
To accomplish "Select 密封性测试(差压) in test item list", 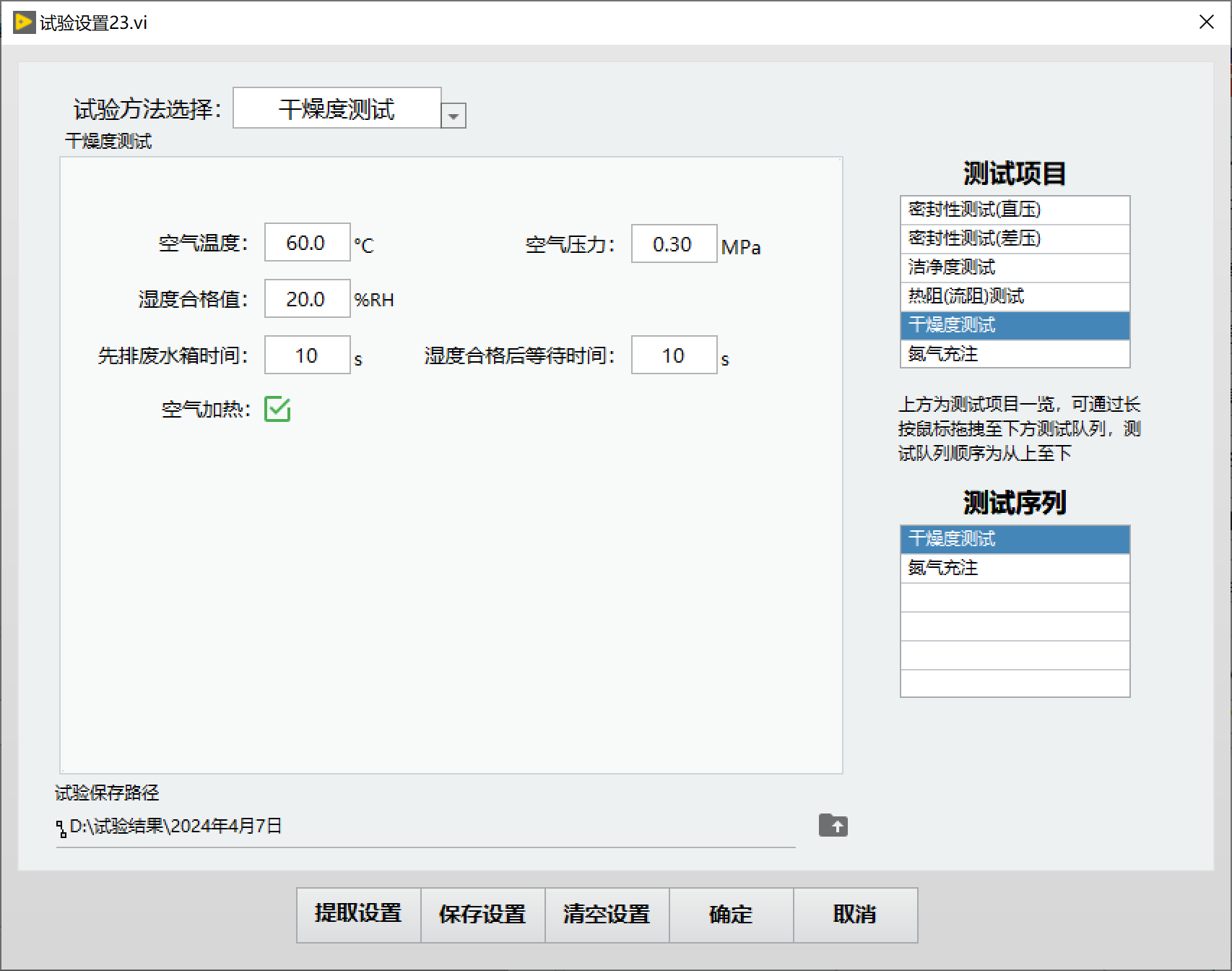I will [1014, 238].
